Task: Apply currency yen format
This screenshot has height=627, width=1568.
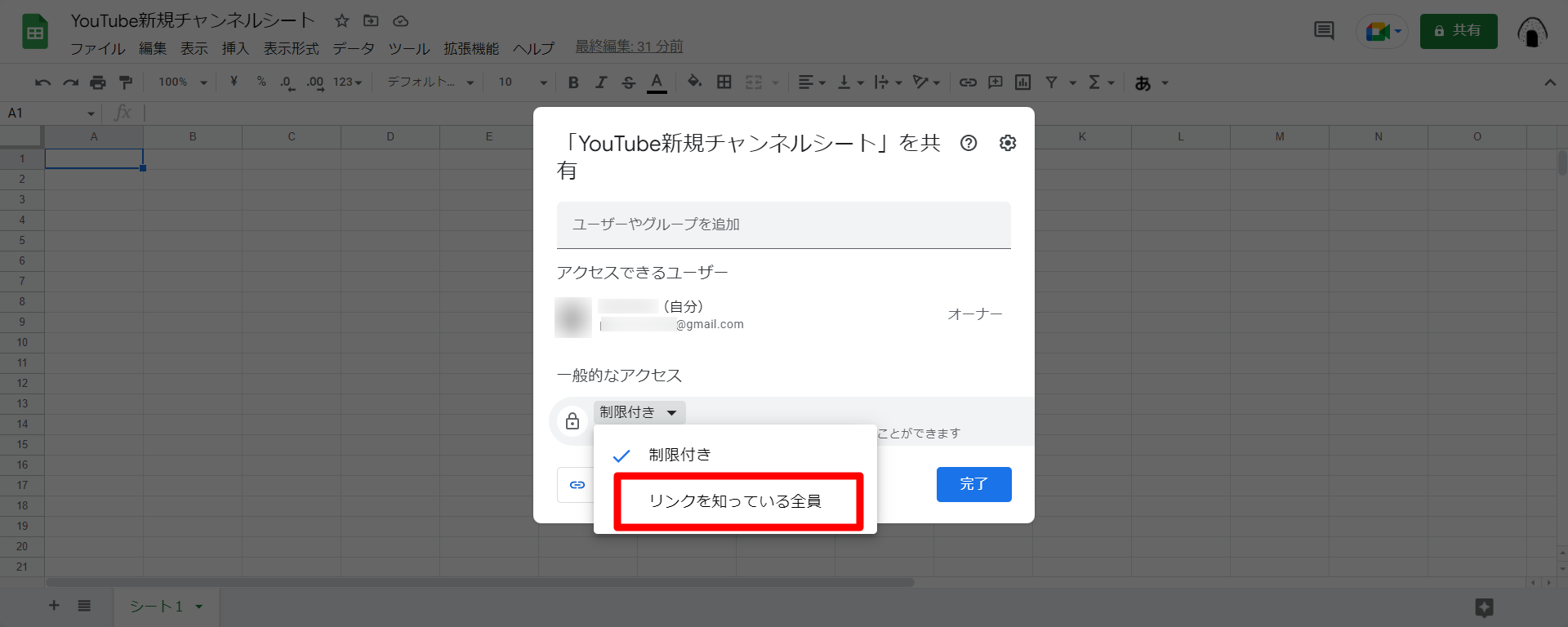Action: [x=234, y=82]
